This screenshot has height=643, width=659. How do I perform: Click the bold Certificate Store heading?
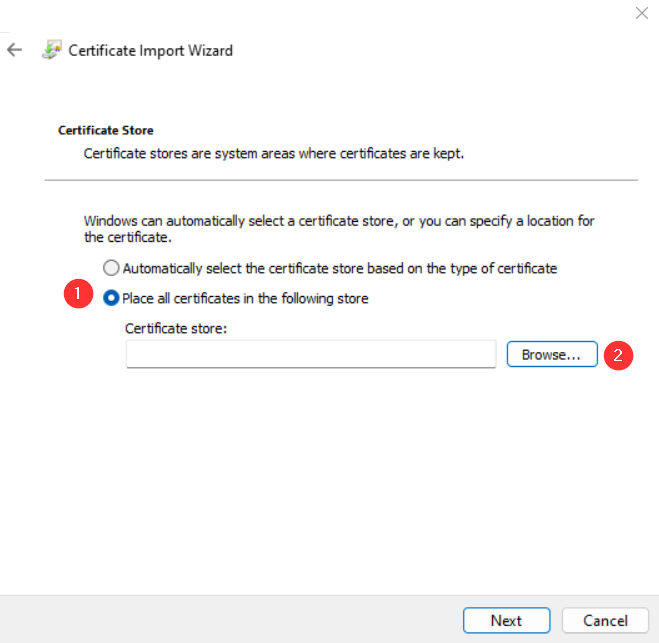[105, 130]
